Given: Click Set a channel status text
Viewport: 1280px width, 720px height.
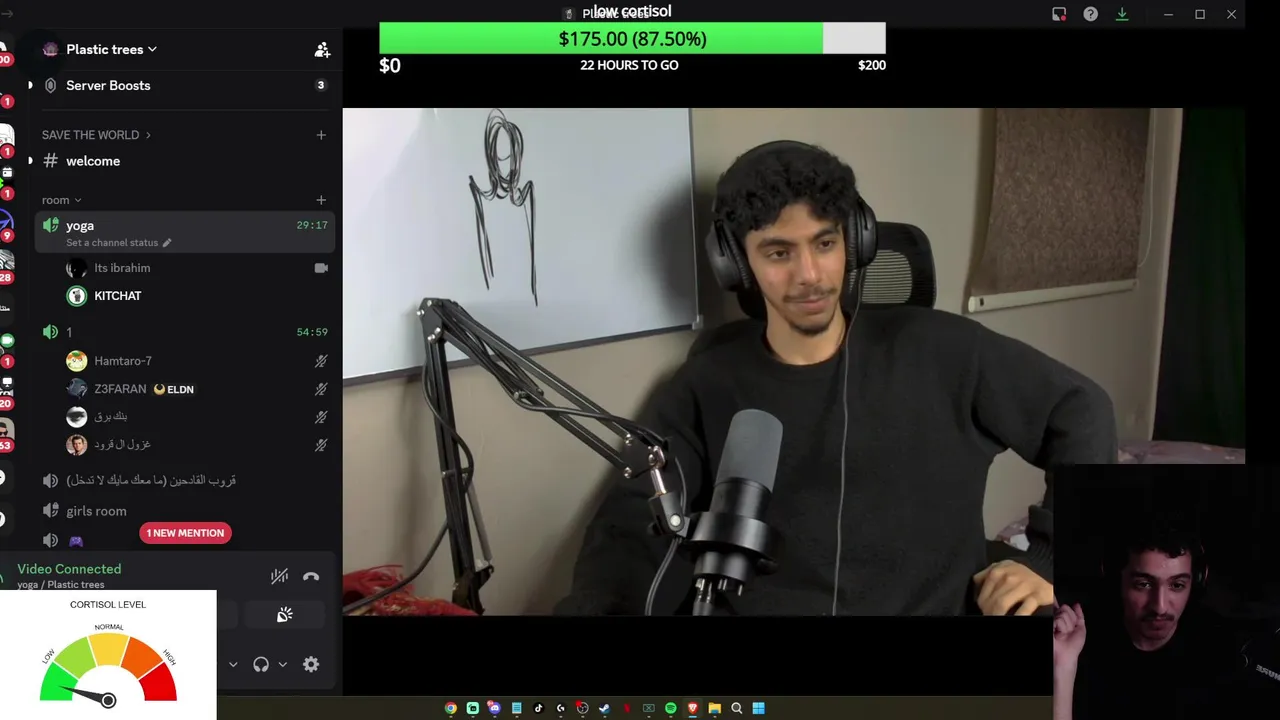Looking at the screenshot, I should [112, 243].
